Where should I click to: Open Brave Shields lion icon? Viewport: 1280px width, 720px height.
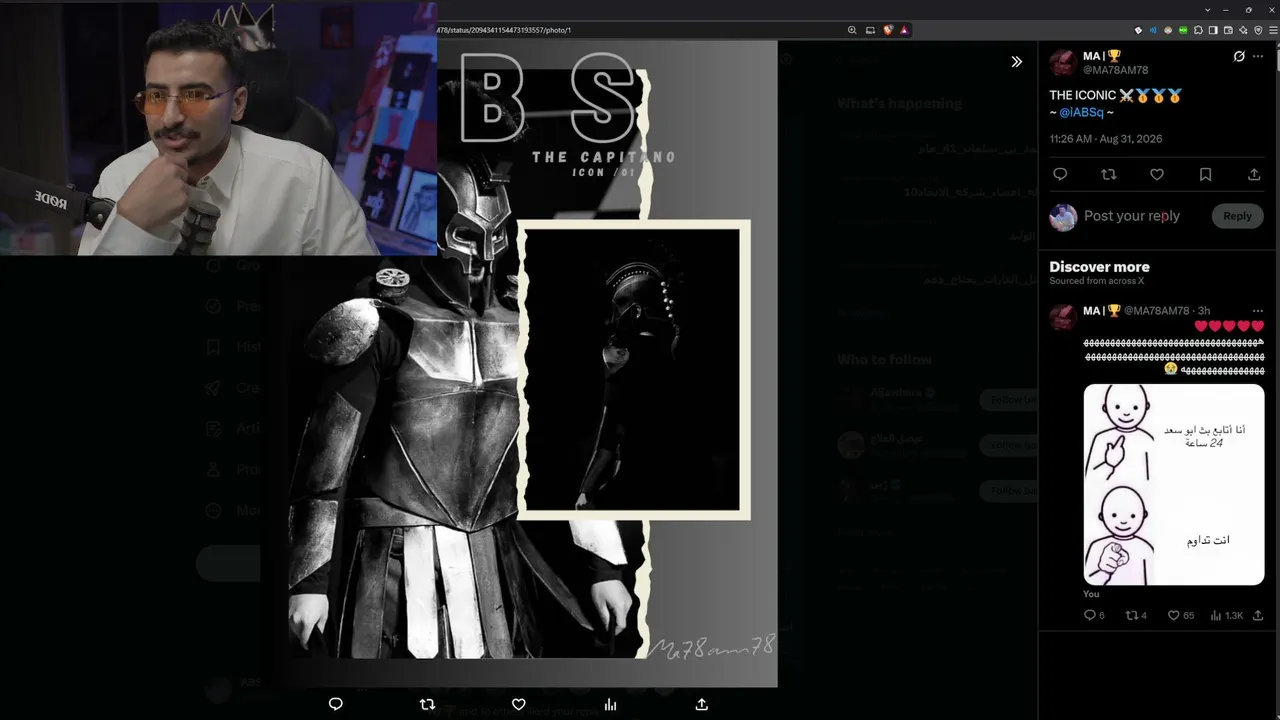click(x=887, y=30)
